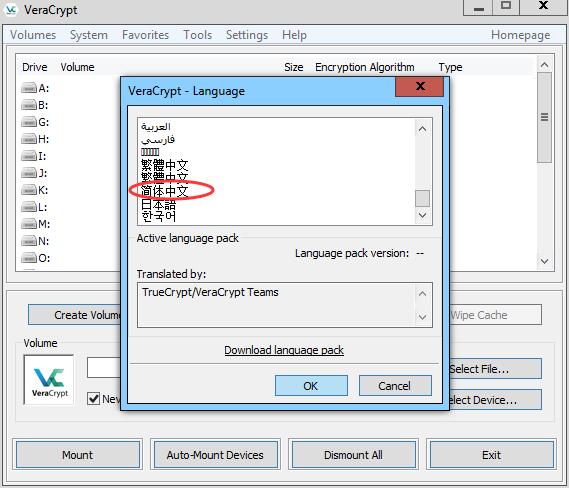Open the Download language pack link
569x488 pixels.
coord(284,350)
